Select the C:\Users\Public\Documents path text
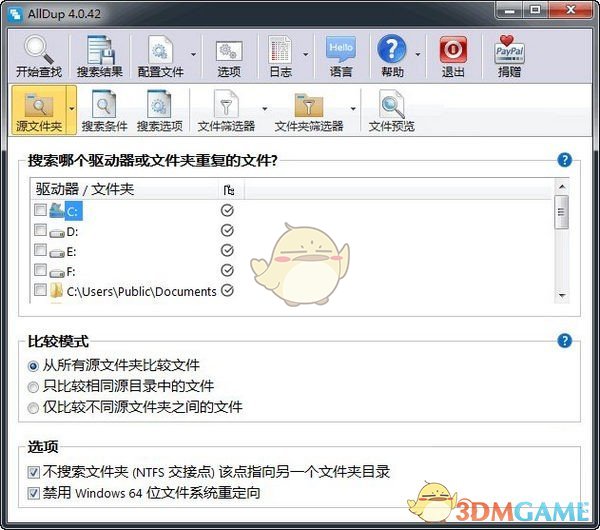The width and height of the screenshot is (600, 530). [142, 292]
